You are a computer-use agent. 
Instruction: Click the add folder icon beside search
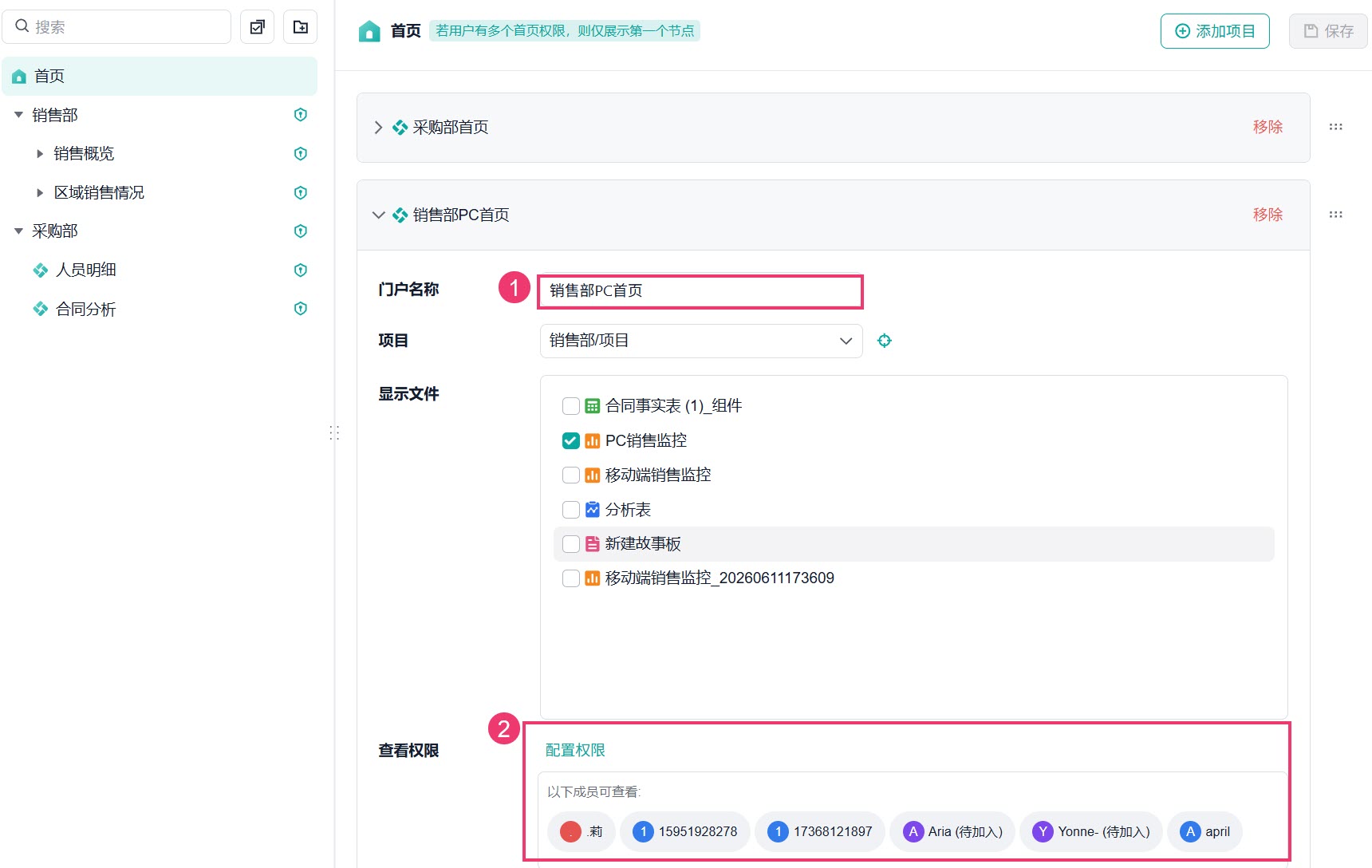pyautogui.click(x=301, y=27)
